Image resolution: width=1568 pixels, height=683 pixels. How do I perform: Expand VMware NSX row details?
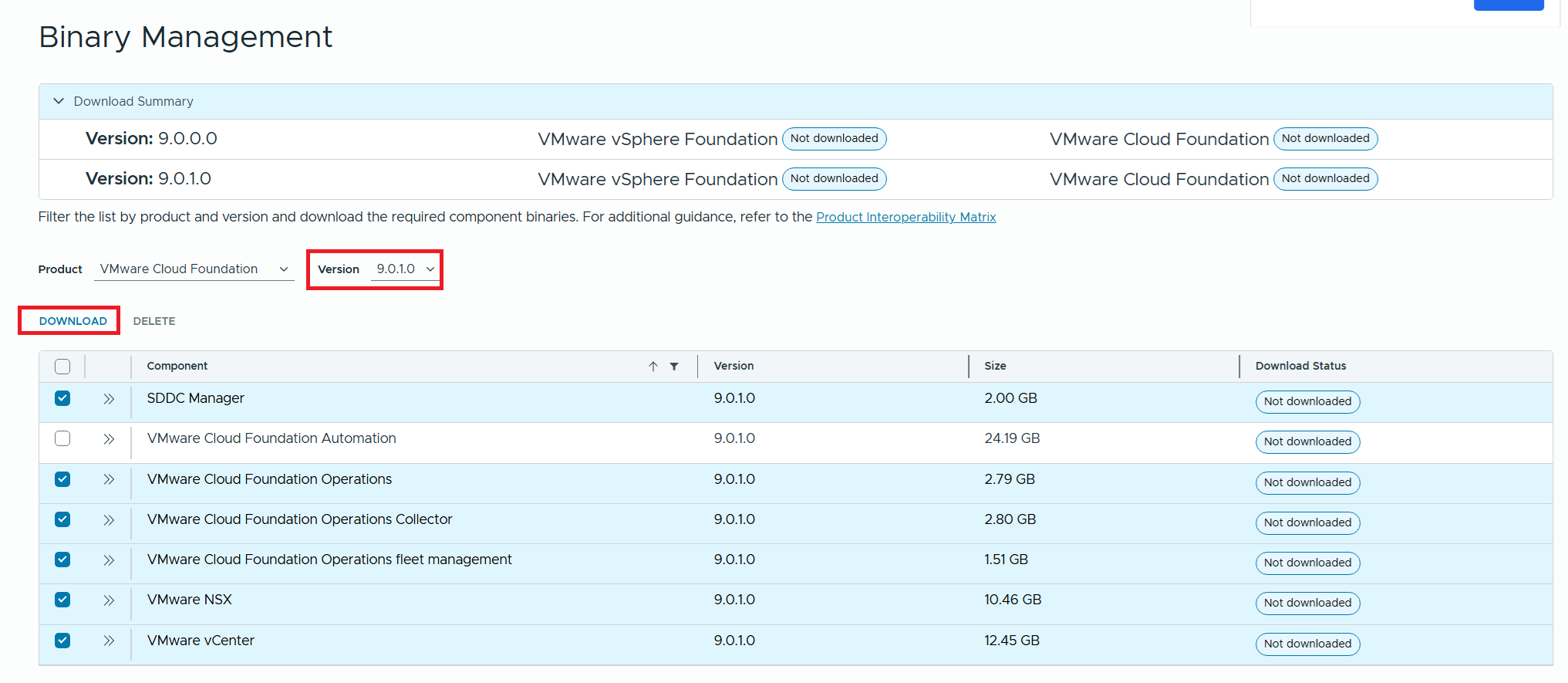coord(109,600)
